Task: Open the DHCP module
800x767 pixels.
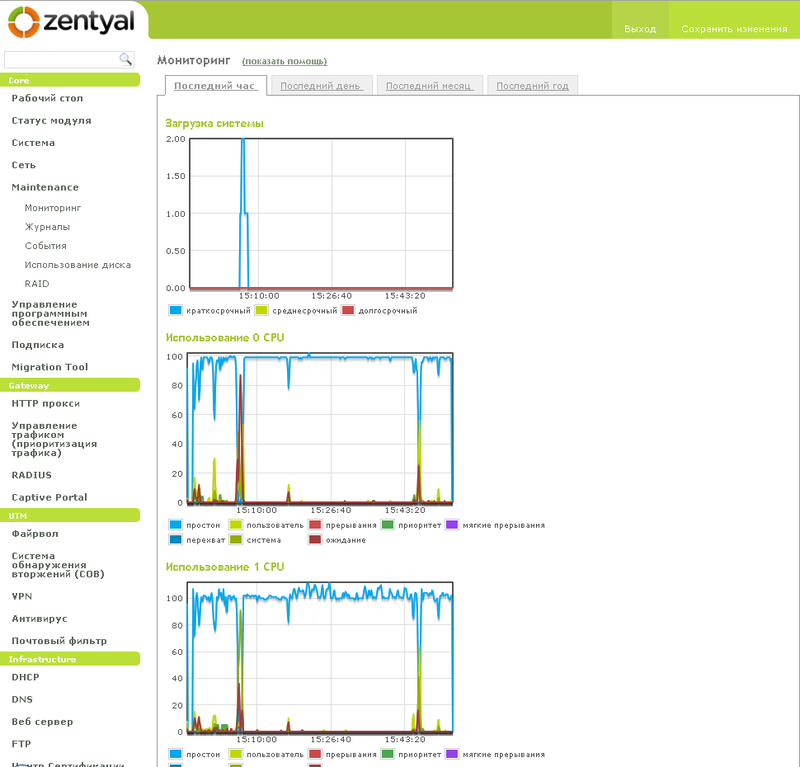Action: [24, 677]
